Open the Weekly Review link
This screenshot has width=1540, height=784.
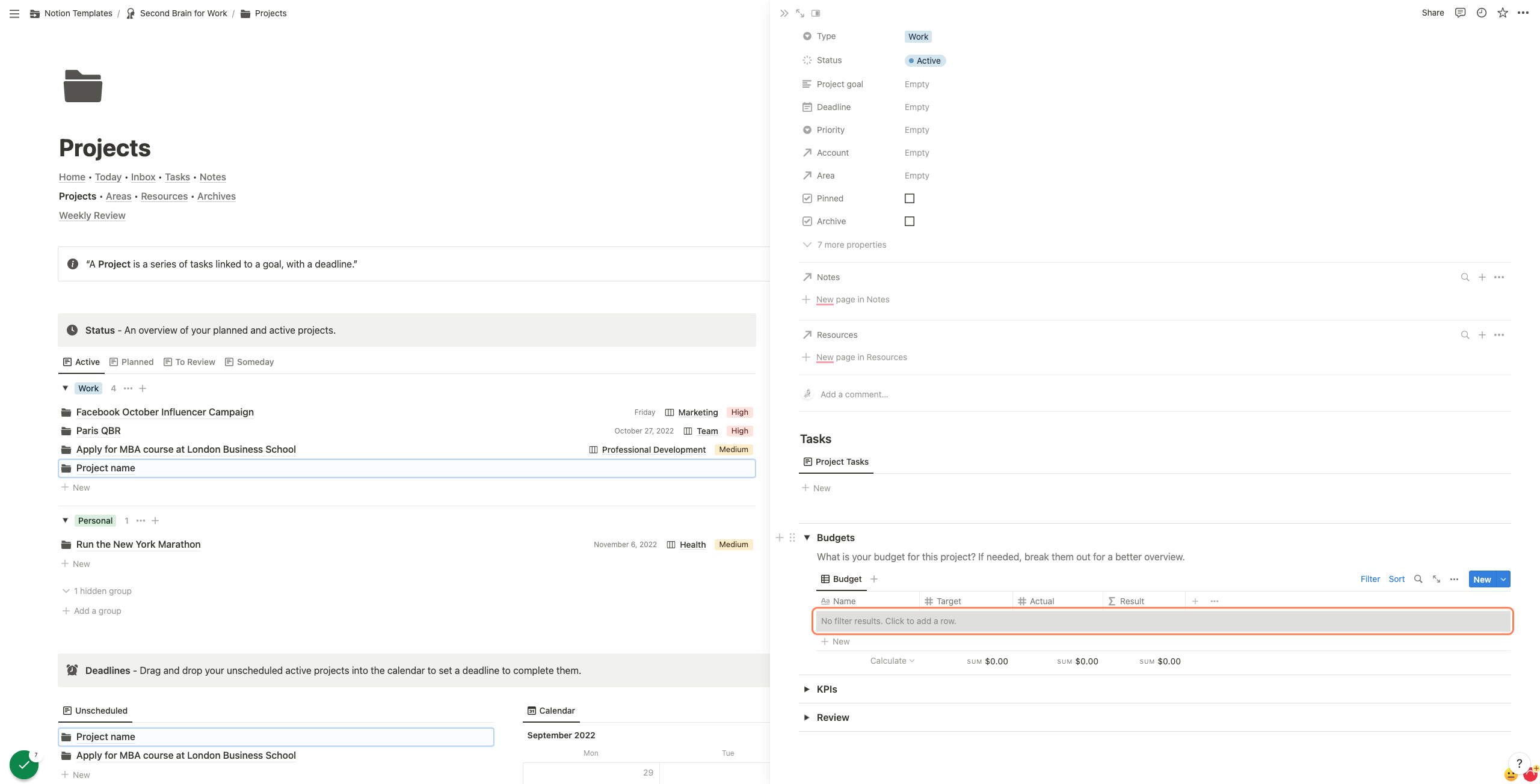click(x=92, y=215)
